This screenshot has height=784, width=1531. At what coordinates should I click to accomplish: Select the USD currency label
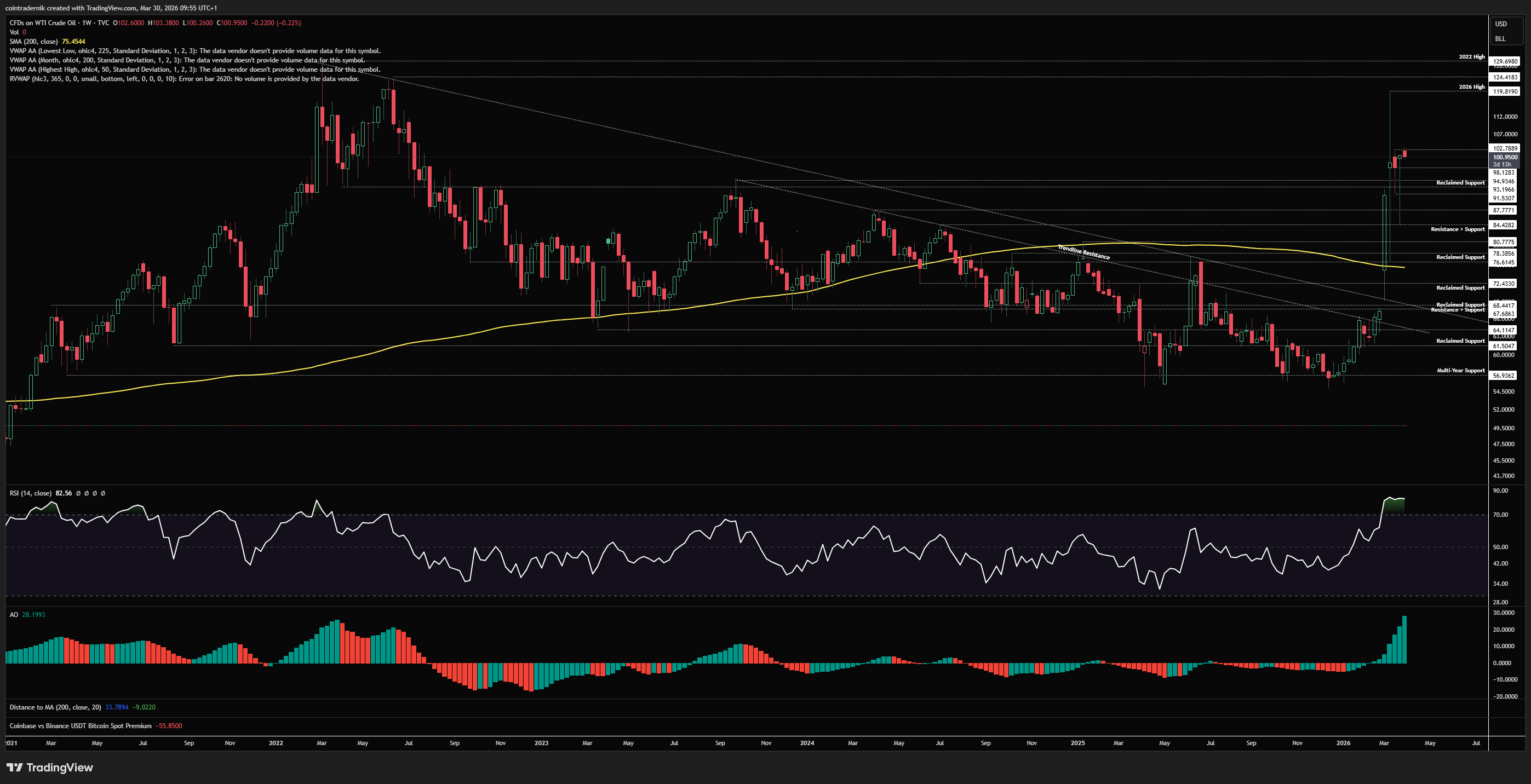(1501, 24)
